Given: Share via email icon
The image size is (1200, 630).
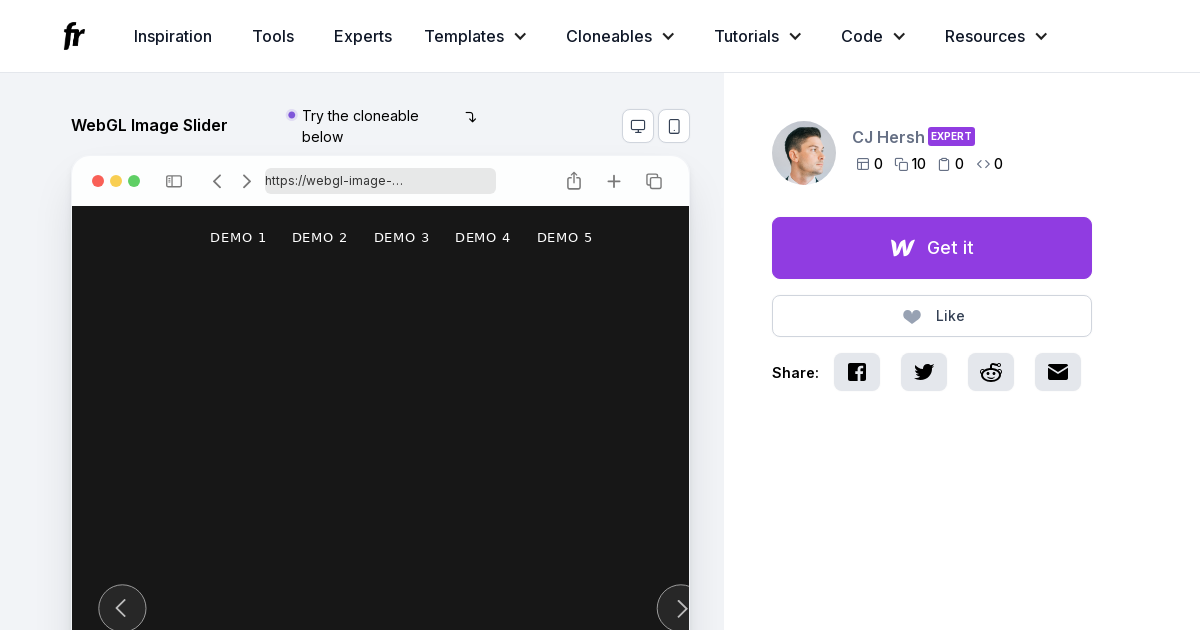Looking at the screenshot, I should pos(1058,372).
